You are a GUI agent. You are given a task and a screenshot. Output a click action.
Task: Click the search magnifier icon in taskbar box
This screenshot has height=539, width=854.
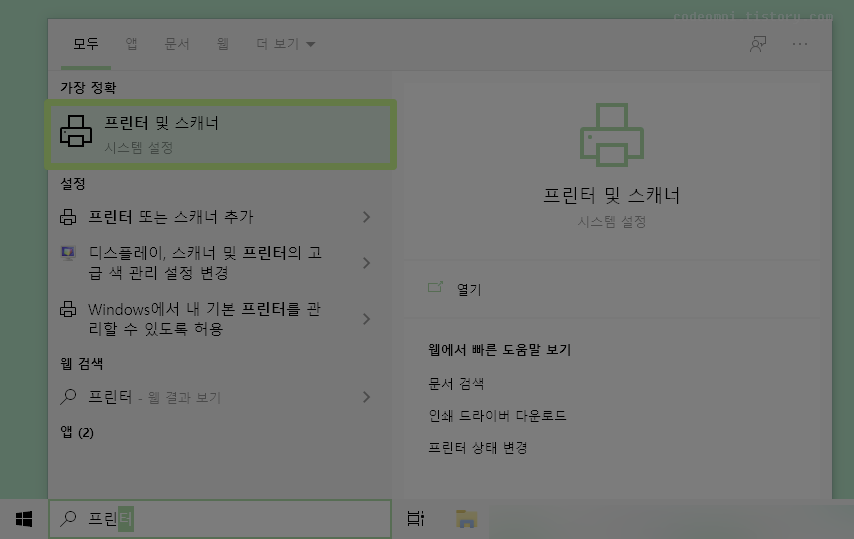[x=68, y=518]
